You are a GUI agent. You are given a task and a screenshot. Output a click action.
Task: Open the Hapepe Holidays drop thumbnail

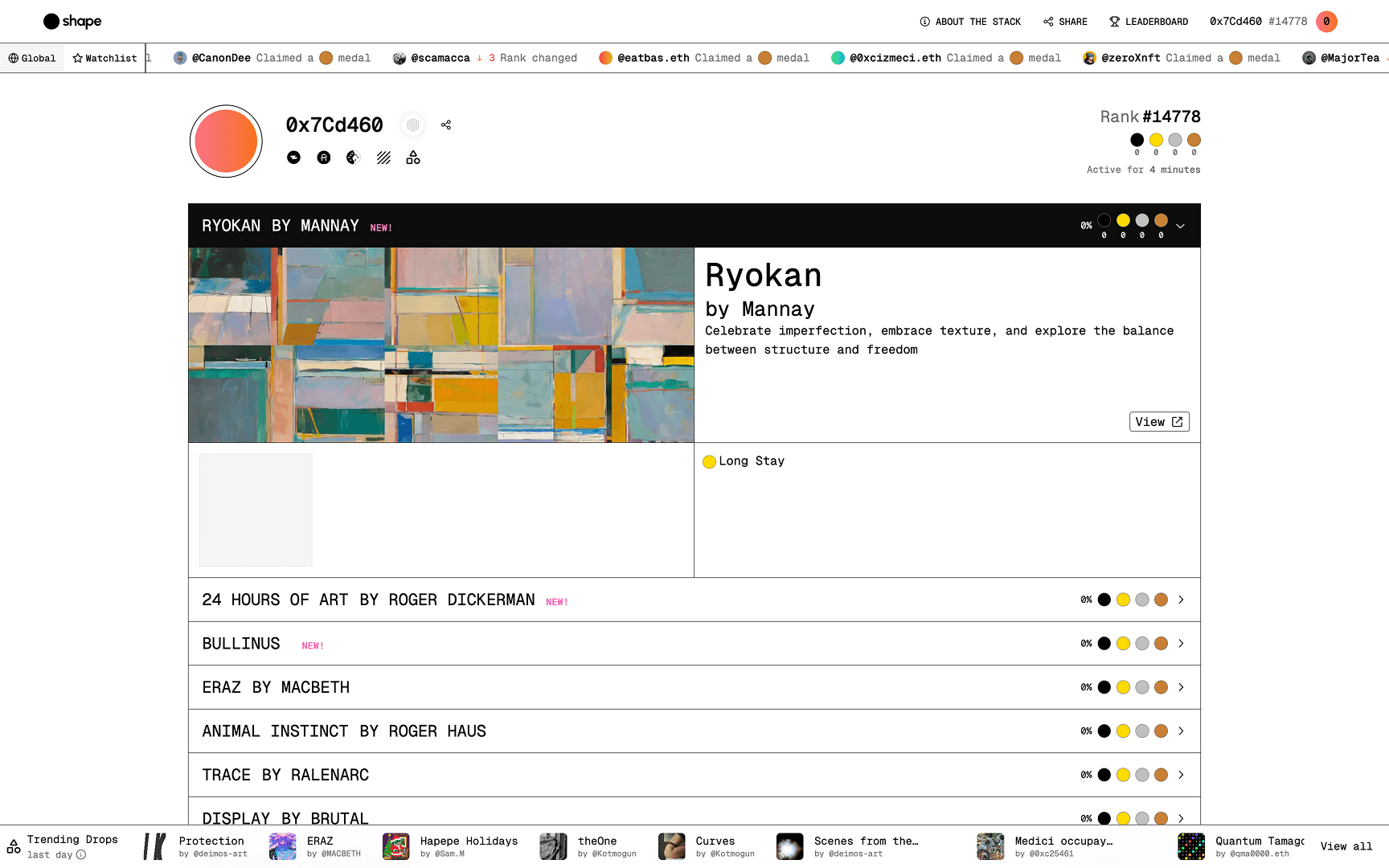tap(396, 846)
